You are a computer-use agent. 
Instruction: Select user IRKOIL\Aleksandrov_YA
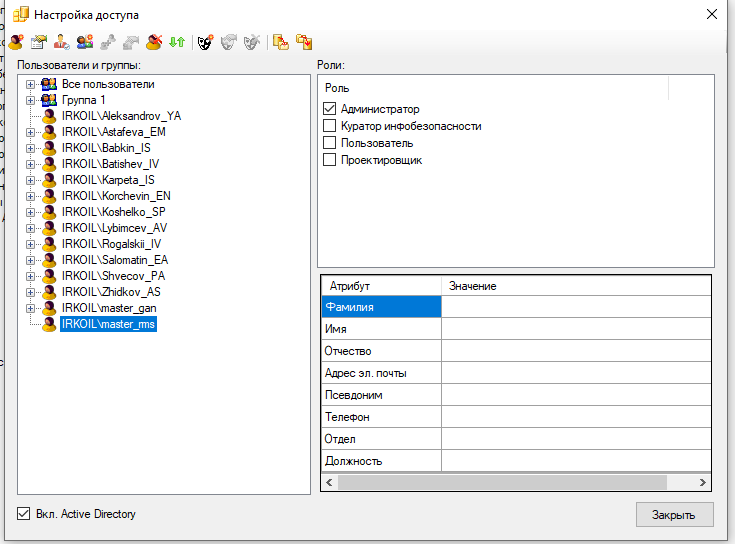[121, 116]
